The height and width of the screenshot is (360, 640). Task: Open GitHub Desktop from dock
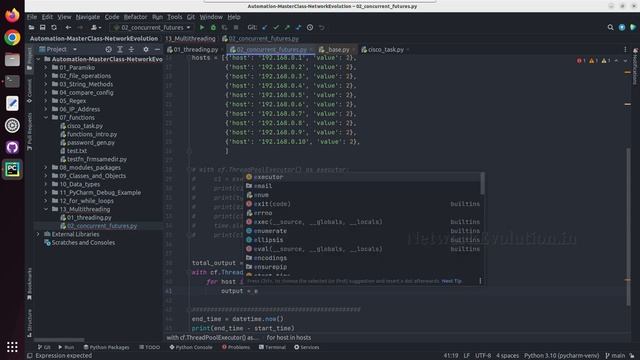coord(12,147)
